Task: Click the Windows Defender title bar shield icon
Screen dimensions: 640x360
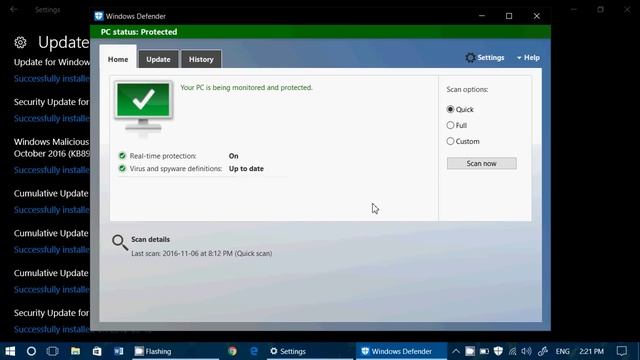Action: (x=98, y=16)
